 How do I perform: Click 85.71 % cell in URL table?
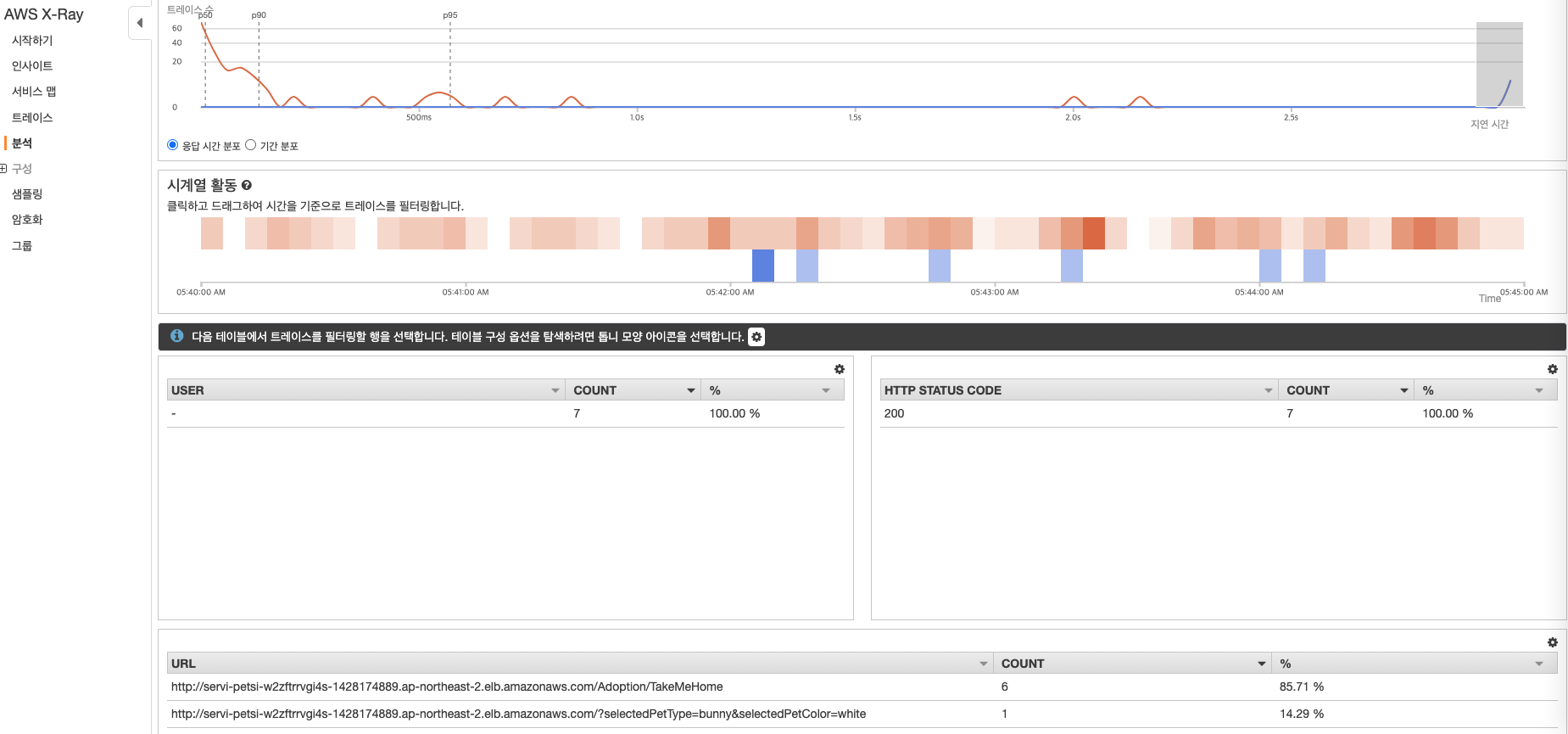click(x=1302, y=686)
